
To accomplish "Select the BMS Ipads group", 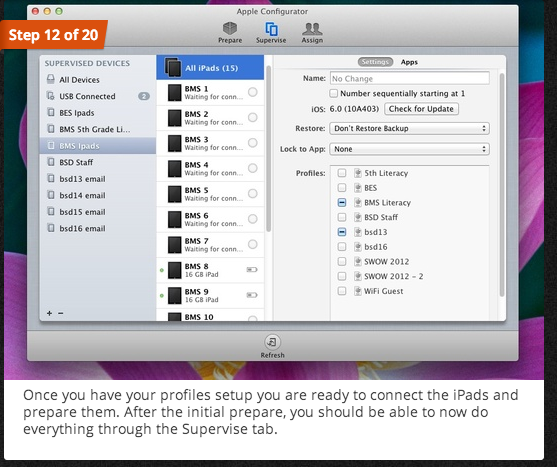I will [98, 146].
